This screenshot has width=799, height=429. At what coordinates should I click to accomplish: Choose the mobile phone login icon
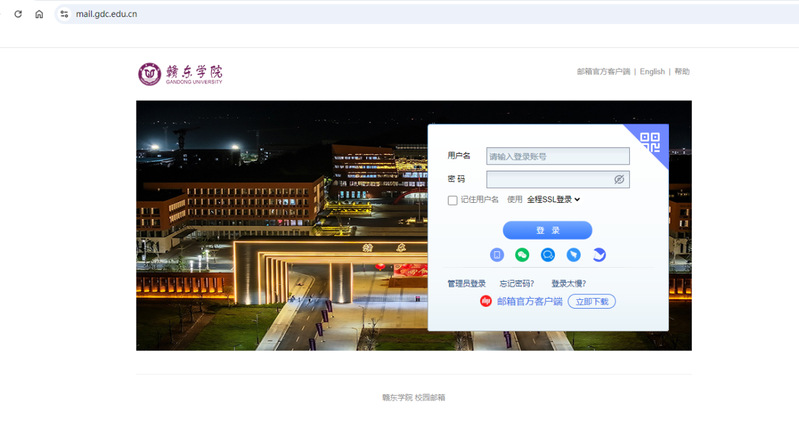497,255
